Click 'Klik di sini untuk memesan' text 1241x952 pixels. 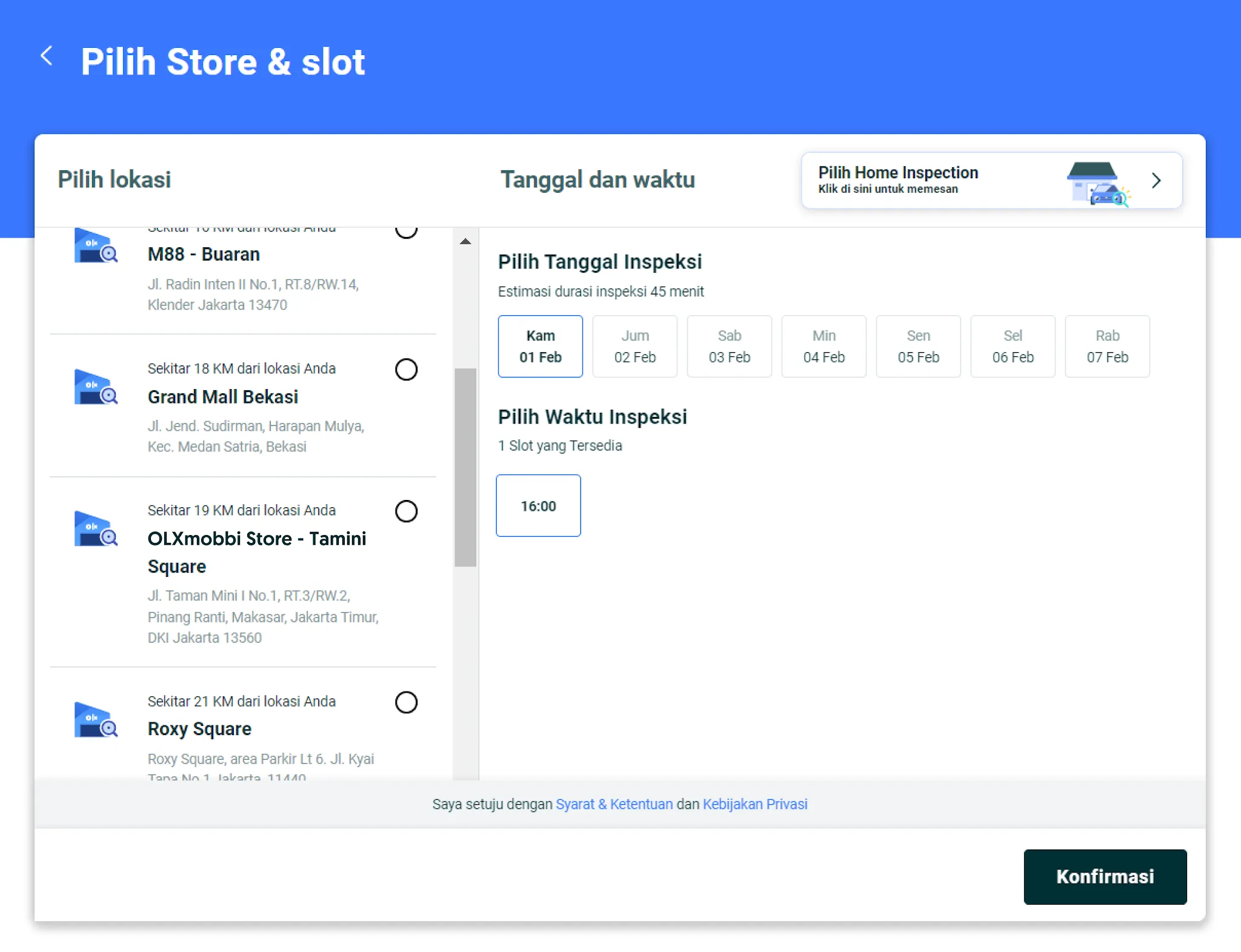[x=888, y=189]
